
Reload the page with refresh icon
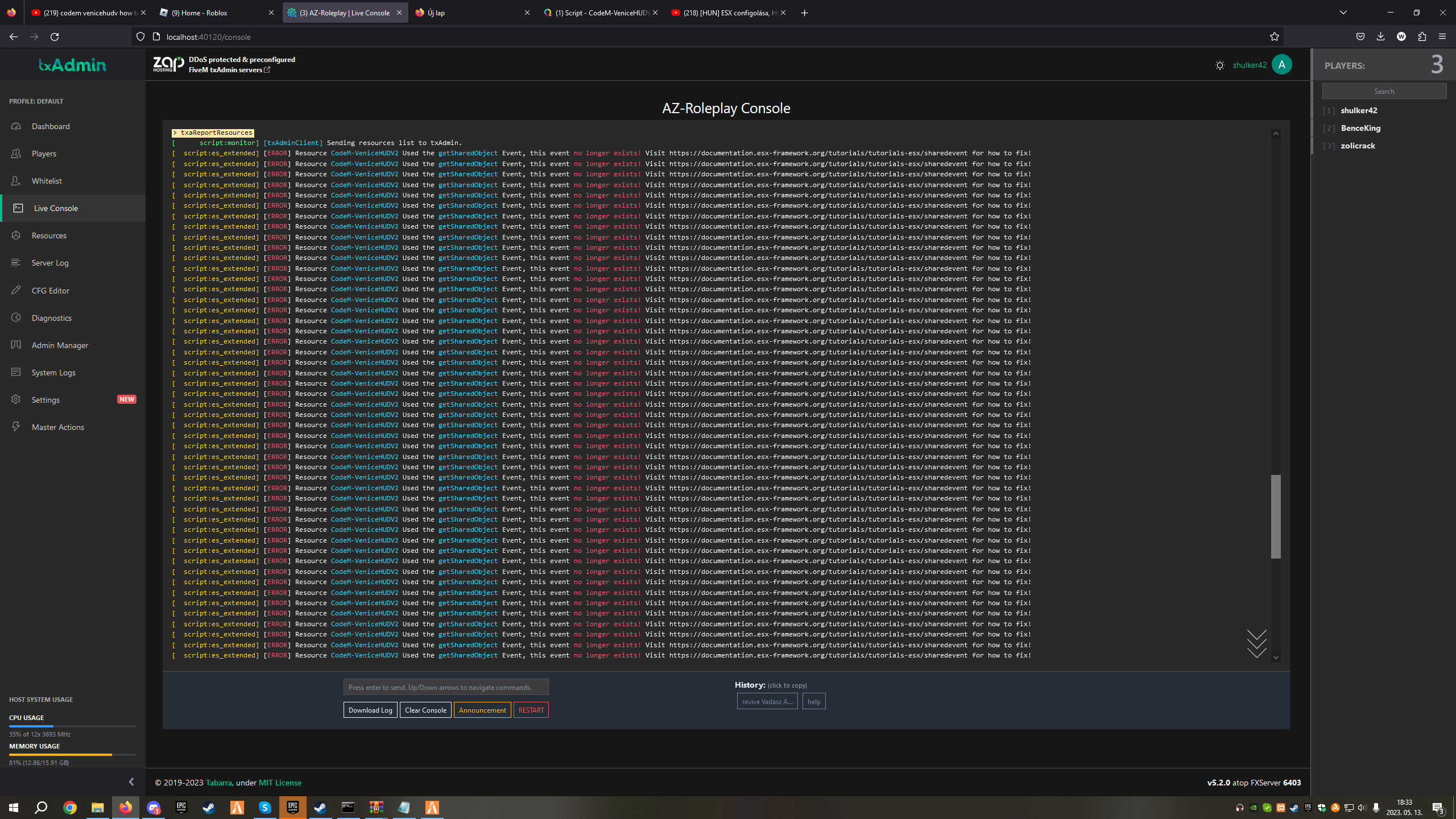pos(55,36)
